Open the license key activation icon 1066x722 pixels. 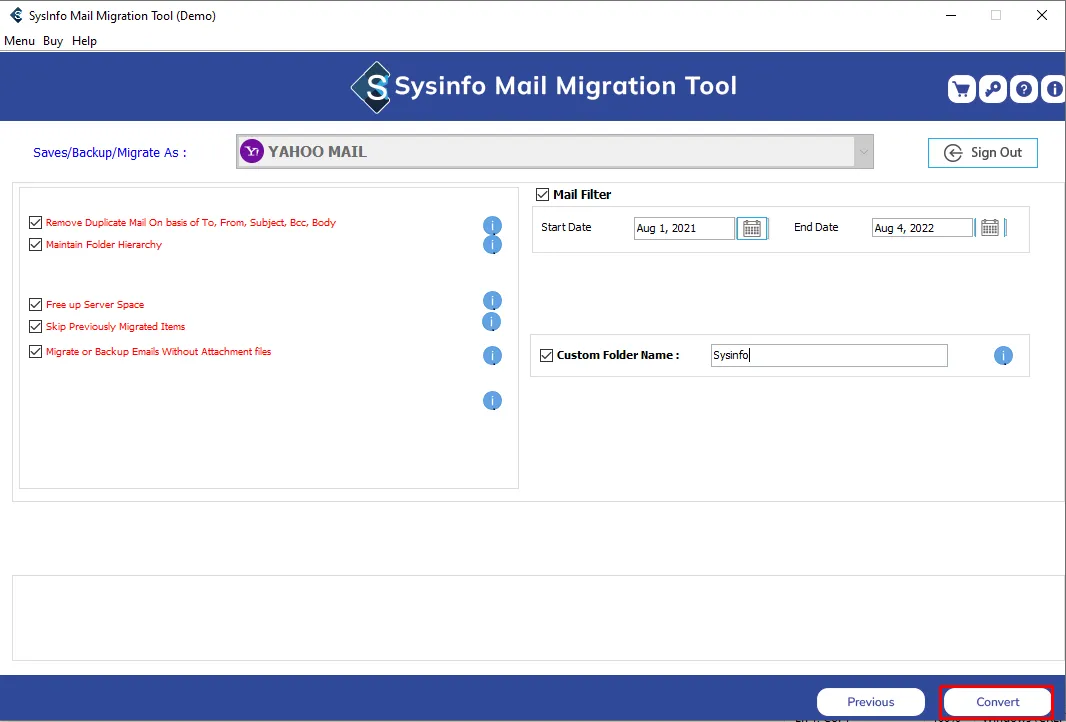pos(992,90)
